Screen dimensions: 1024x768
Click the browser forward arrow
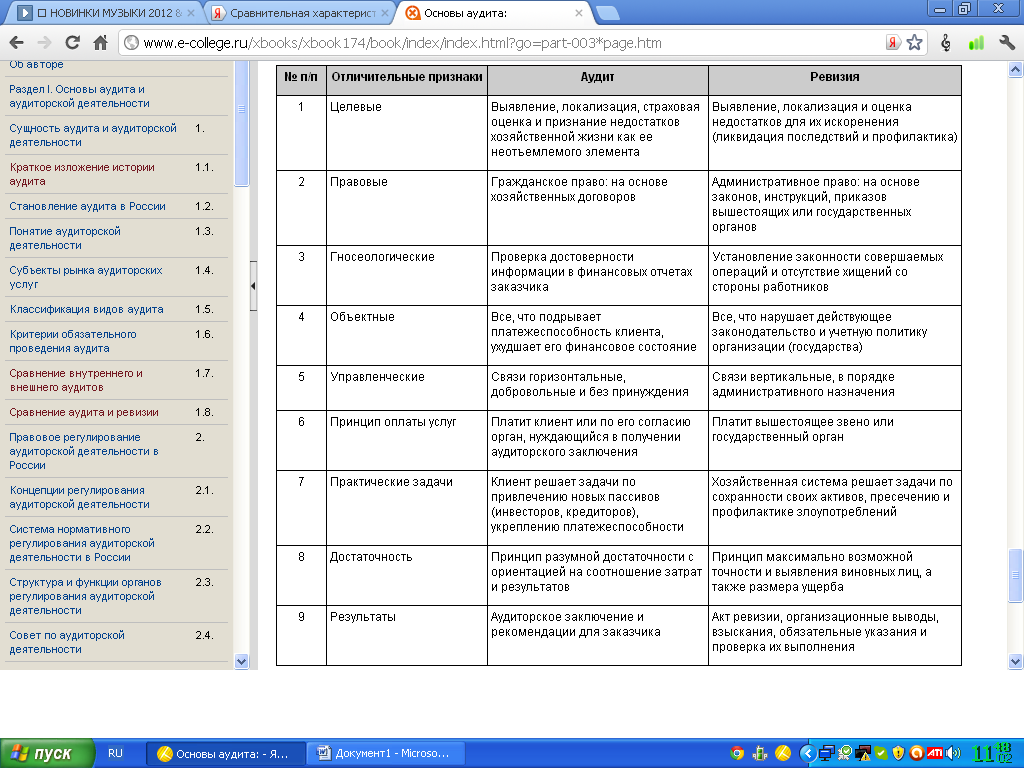(x=44, y=43)
